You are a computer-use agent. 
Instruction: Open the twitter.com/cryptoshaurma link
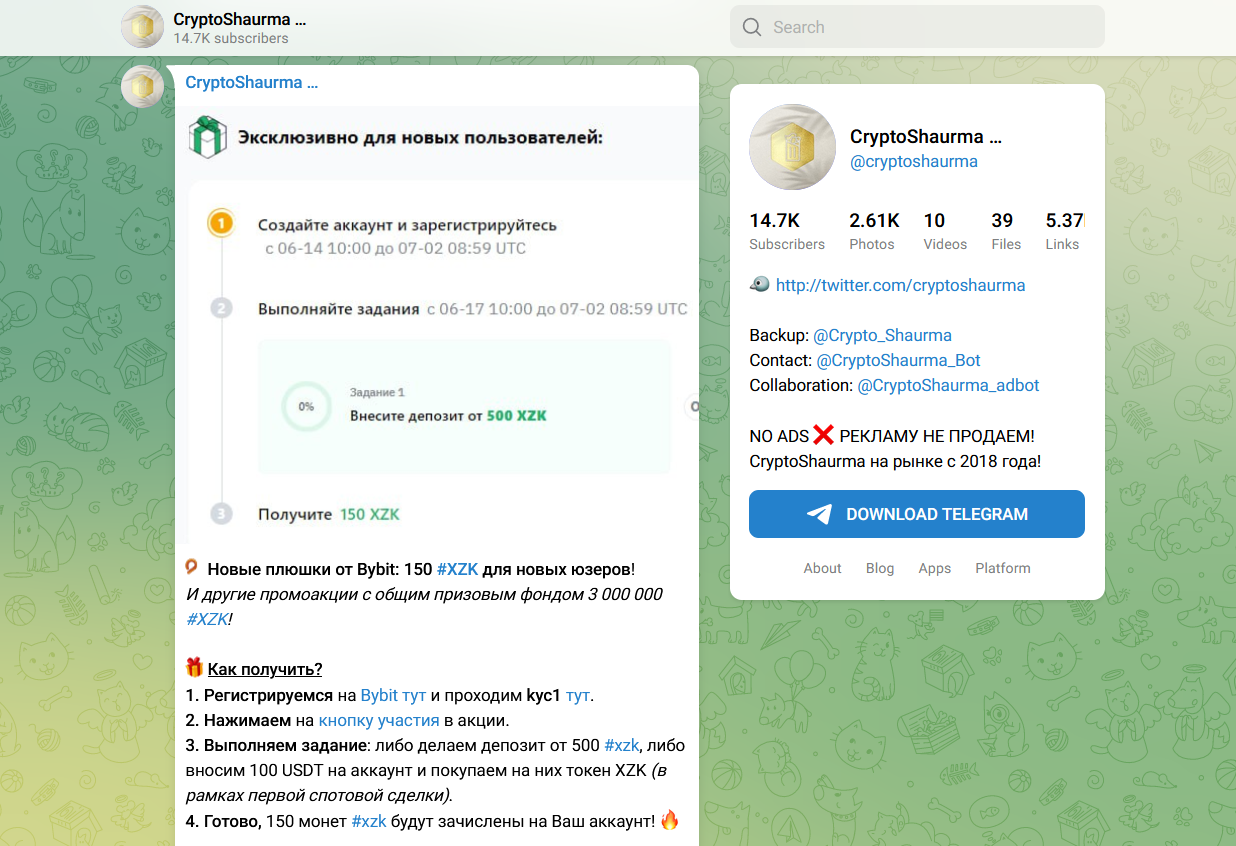click(x=900, y=285)
